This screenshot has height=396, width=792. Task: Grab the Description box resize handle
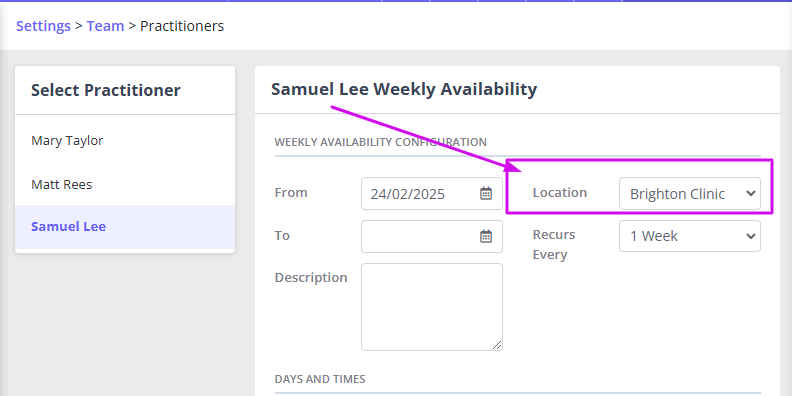[497, 345]
